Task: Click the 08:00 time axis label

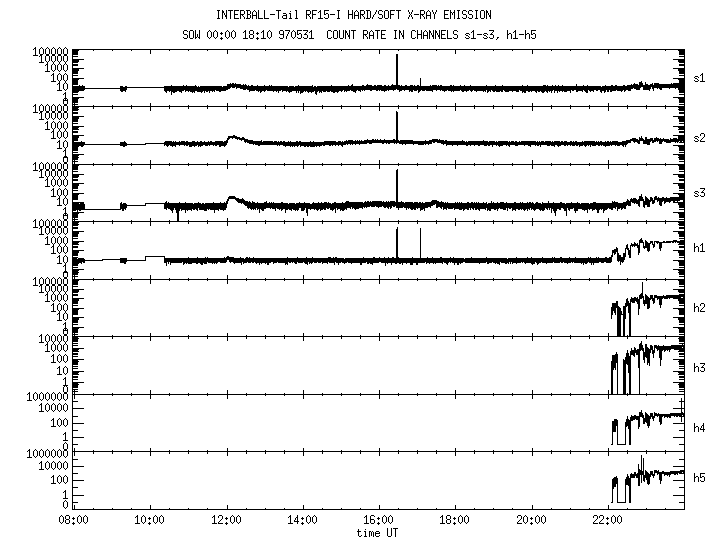Action: pos(73,520)
